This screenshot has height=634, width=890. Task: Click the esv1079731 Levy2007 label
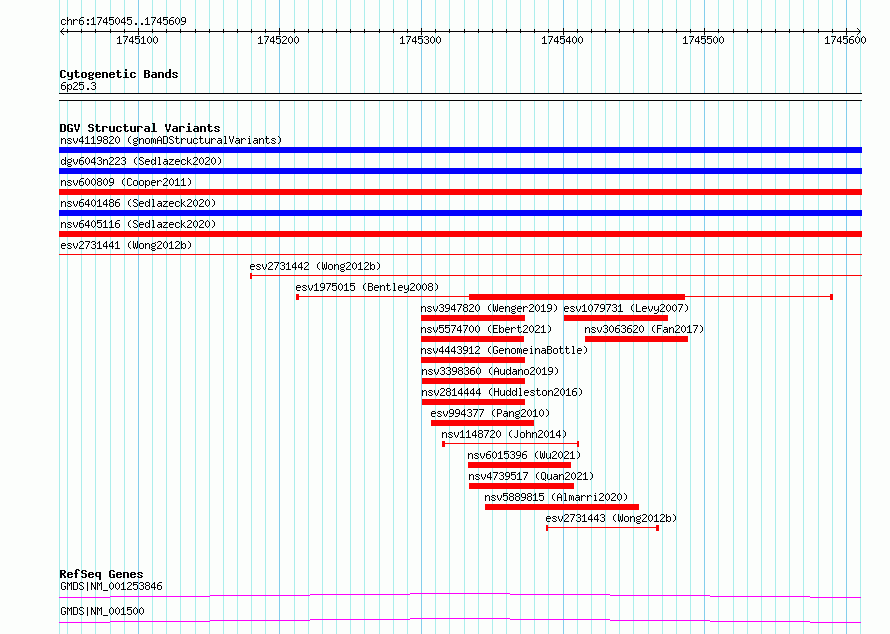(x=626, y=308)
